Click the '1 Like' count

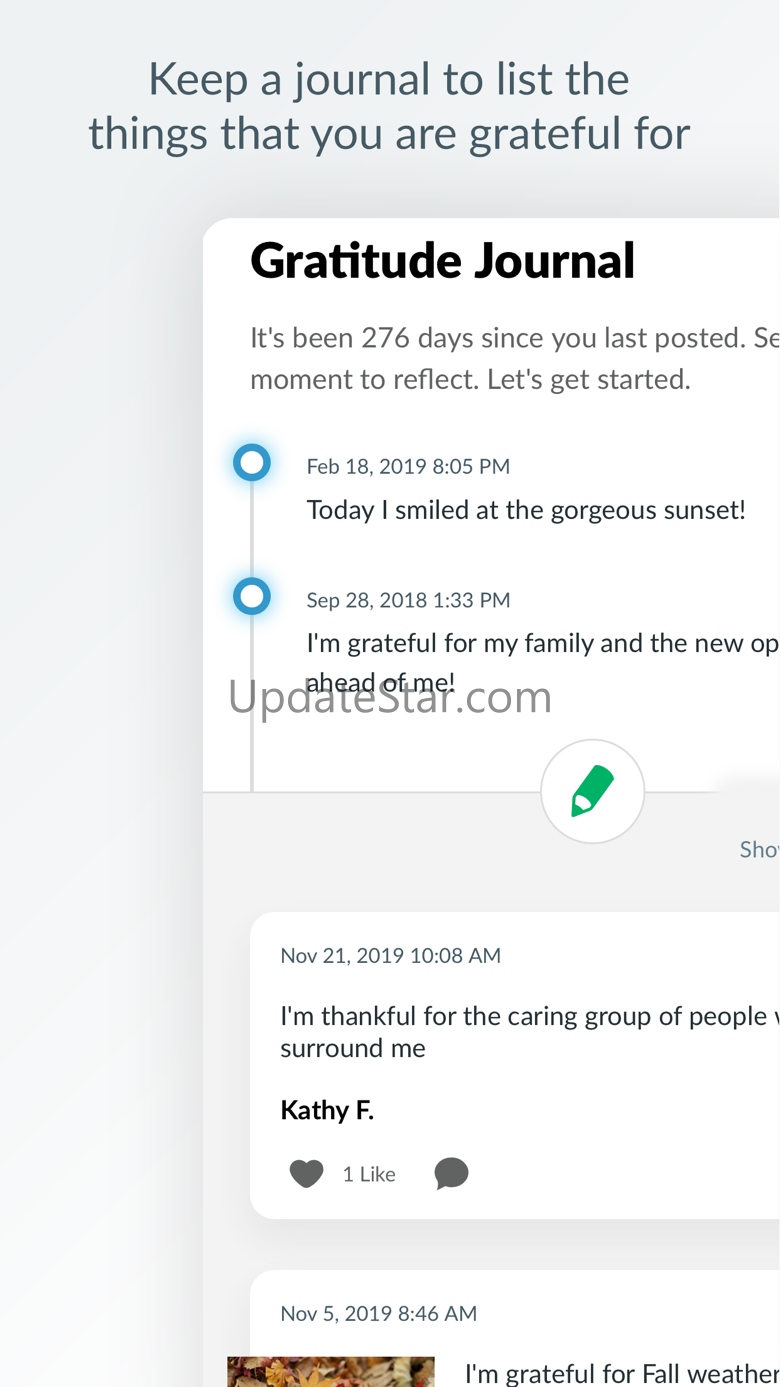[369, 1174]
